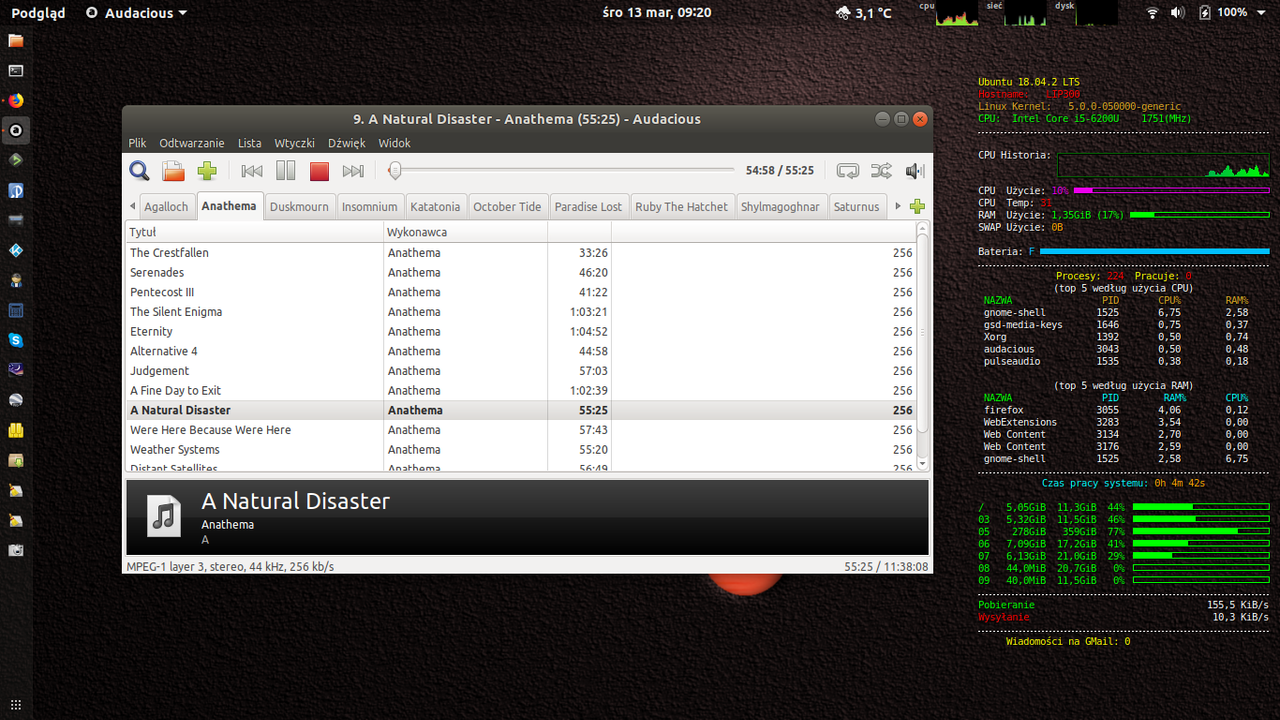1280x720 pixels.
Task: Switch to the Saturnus playlist tab
Action: (x=857, y=206)
